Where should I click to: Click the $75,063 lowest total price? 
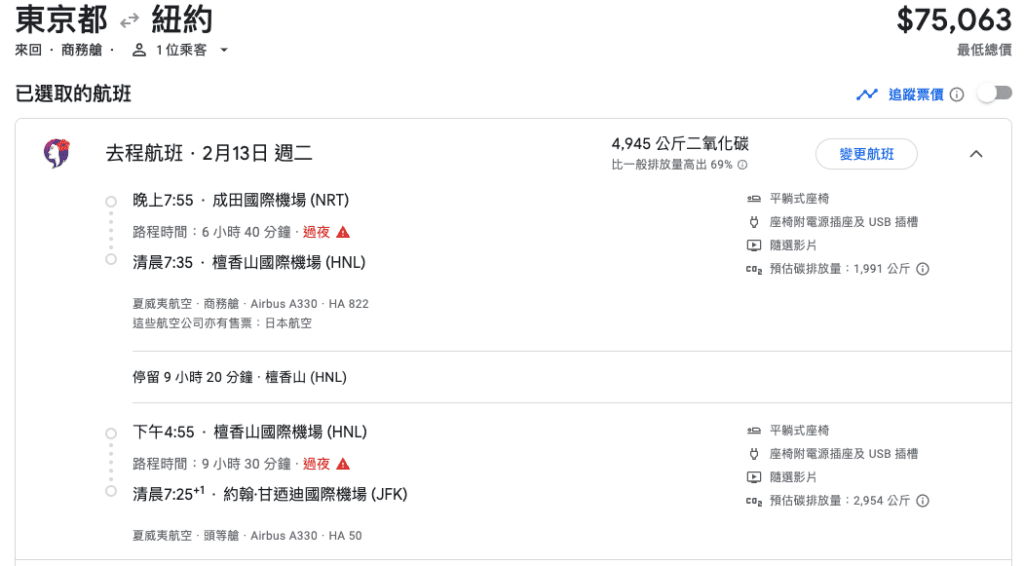click(x=954, y=20)
